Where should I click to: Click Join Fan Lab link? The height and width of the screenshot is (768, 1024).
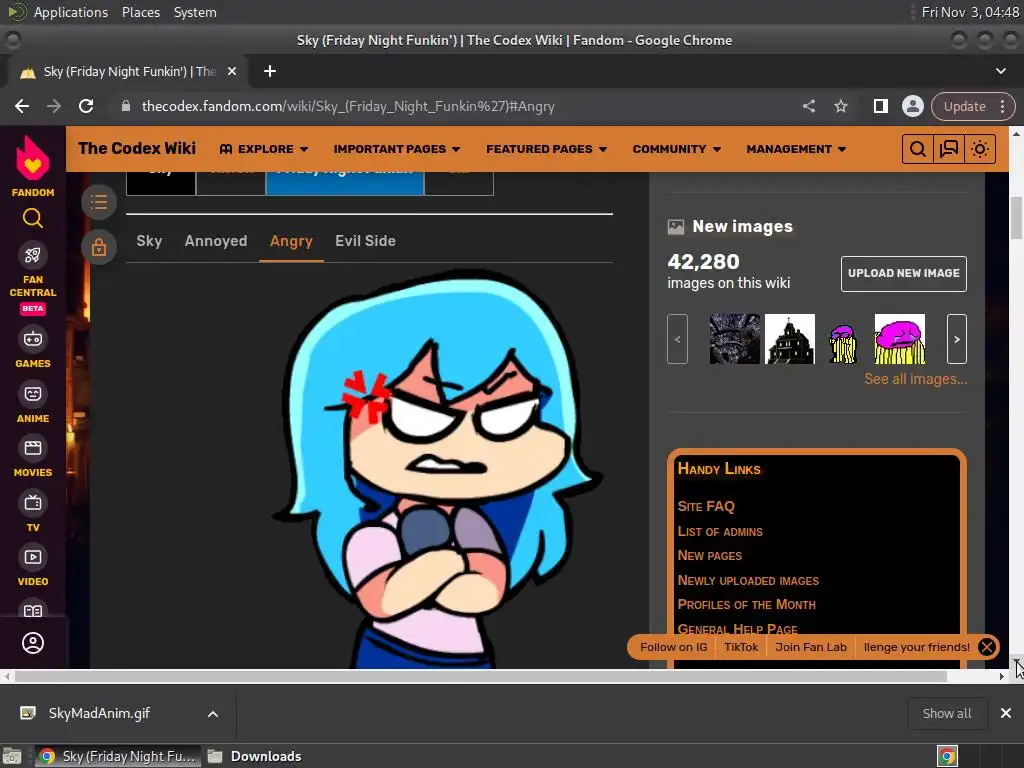click(810, 647)
